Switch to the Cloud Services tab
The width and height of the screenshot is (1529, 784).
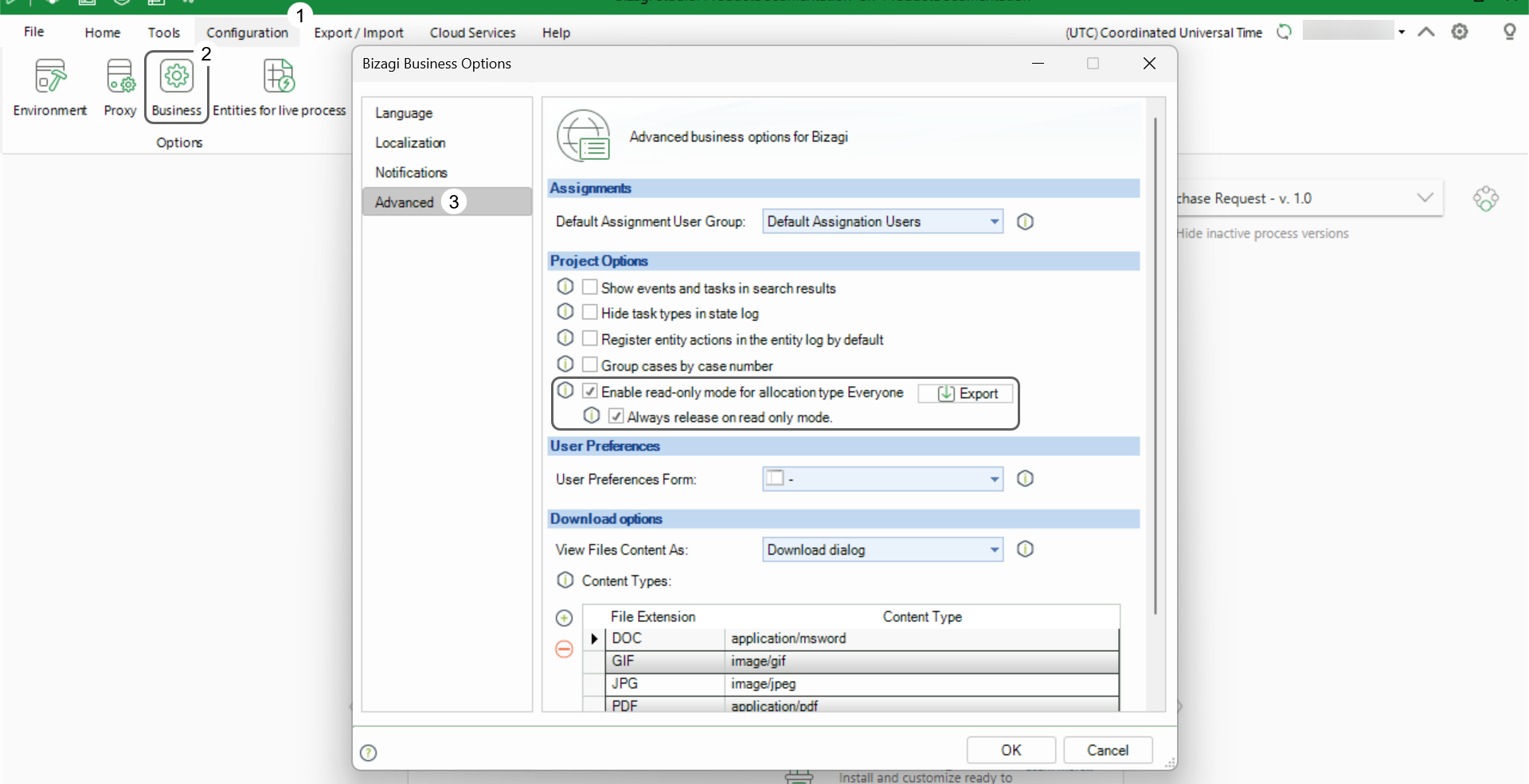(x=473, y=33)
